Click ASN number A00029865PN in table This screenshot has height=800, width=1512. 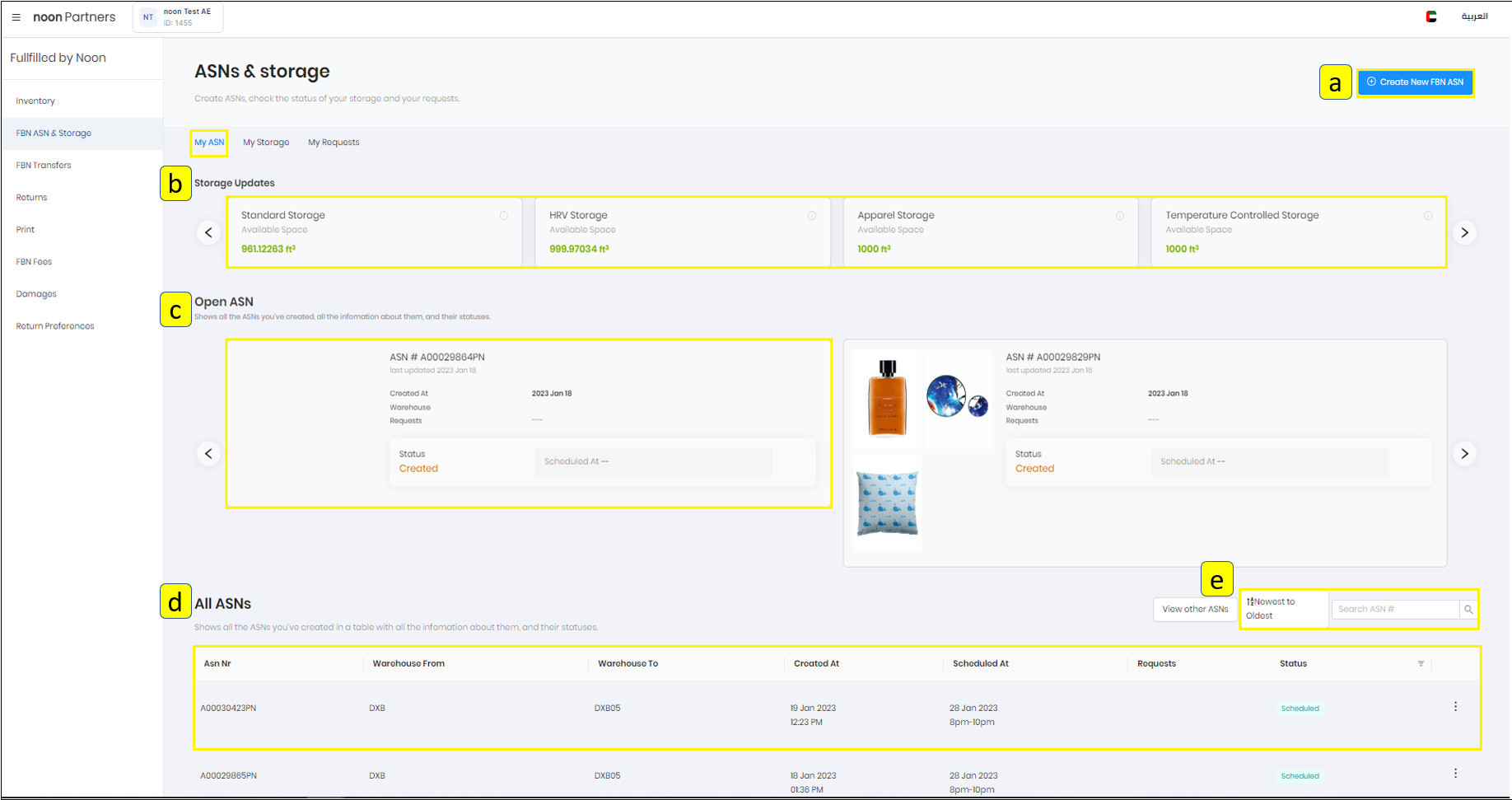(x=228, y=776)
